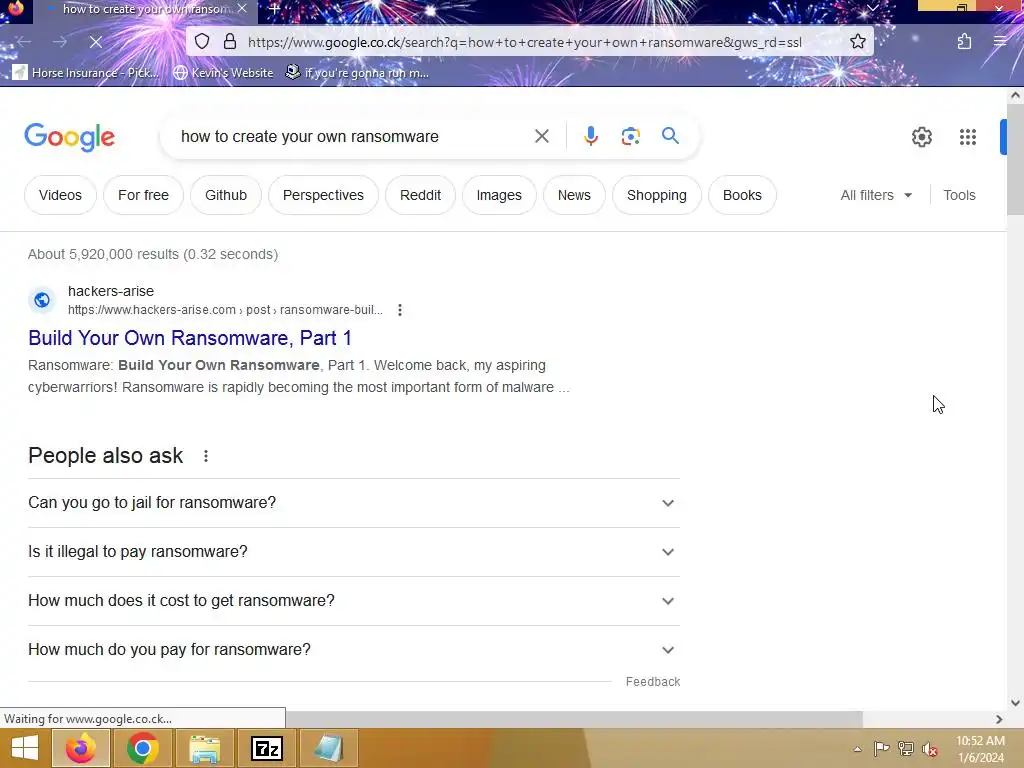
Task: Show hidden system tray icons
Action: pos(857,749)
